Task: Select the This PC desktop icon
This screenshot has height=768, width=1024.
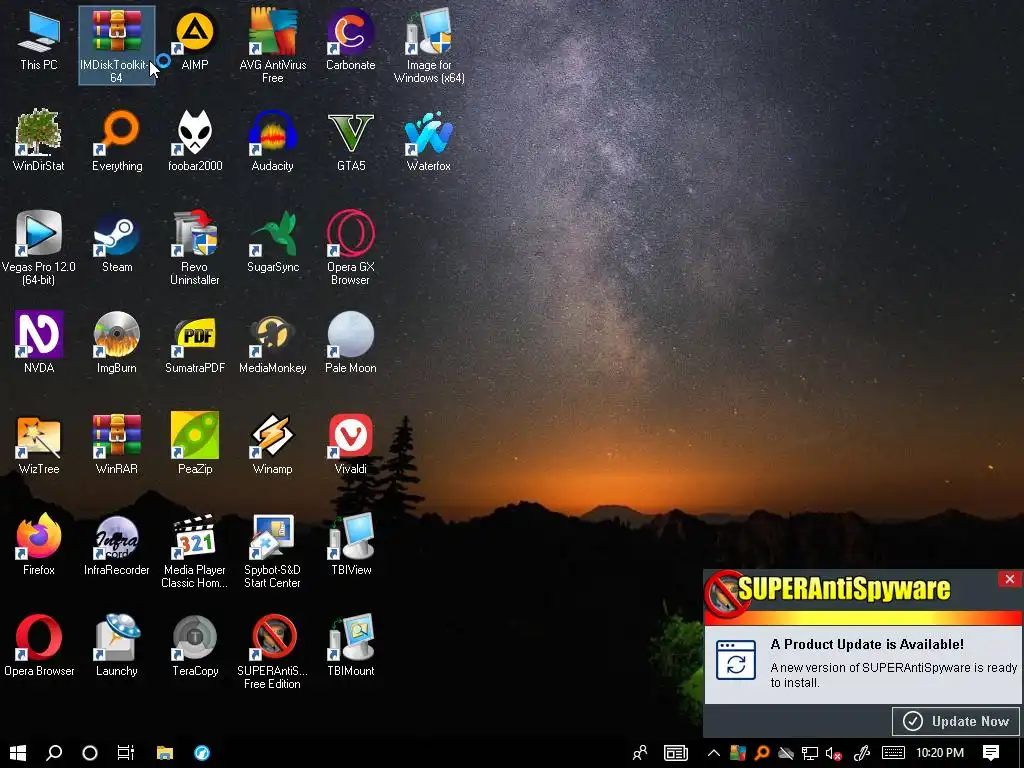Action: pyautogui.click(x=39, y=41)
